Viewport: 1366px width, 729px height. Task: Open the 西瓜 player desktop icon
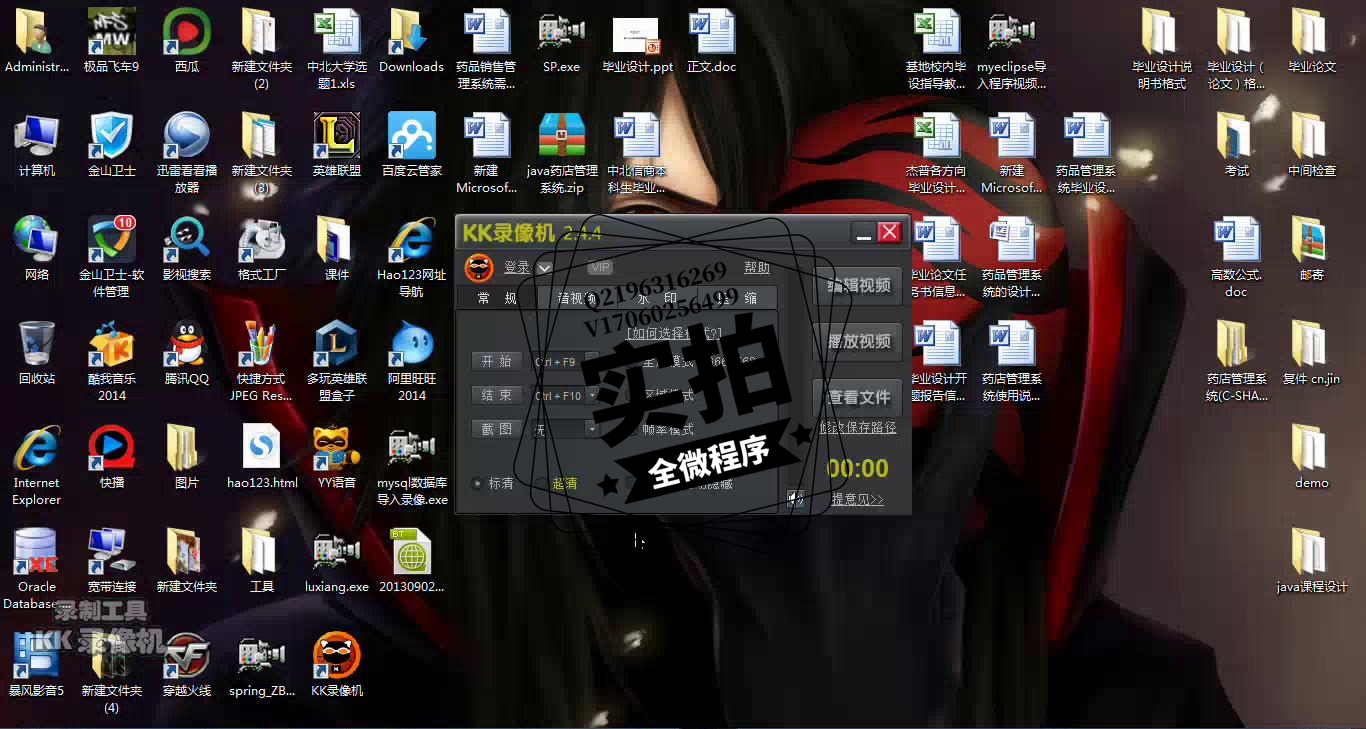click(x=187, y=41)
